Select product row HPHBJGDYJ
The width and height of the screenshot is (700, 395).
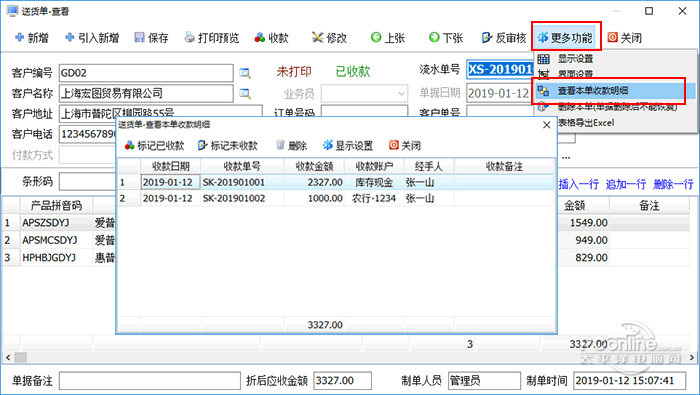(56, 258)
